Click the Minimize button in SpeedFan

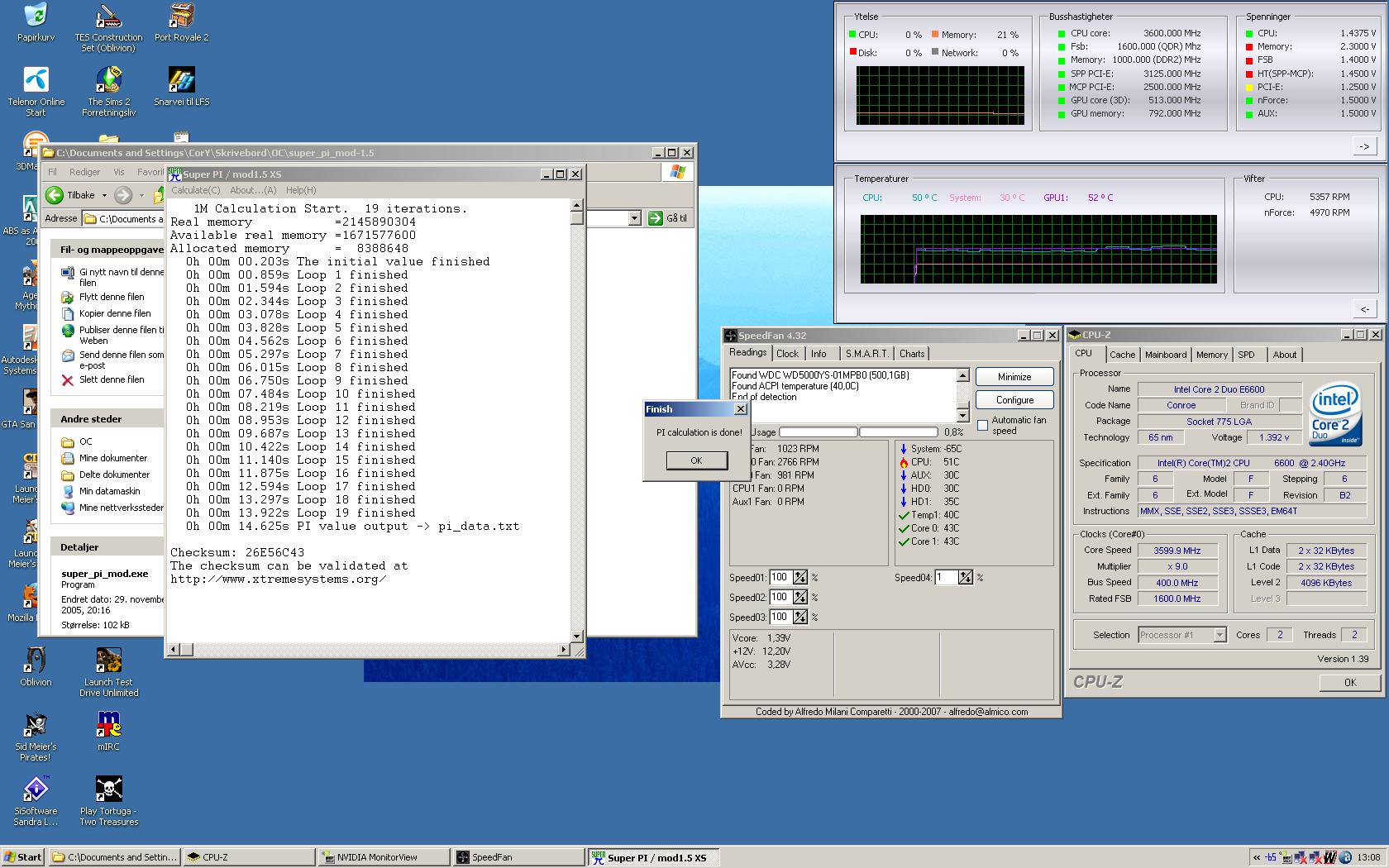1014,377
